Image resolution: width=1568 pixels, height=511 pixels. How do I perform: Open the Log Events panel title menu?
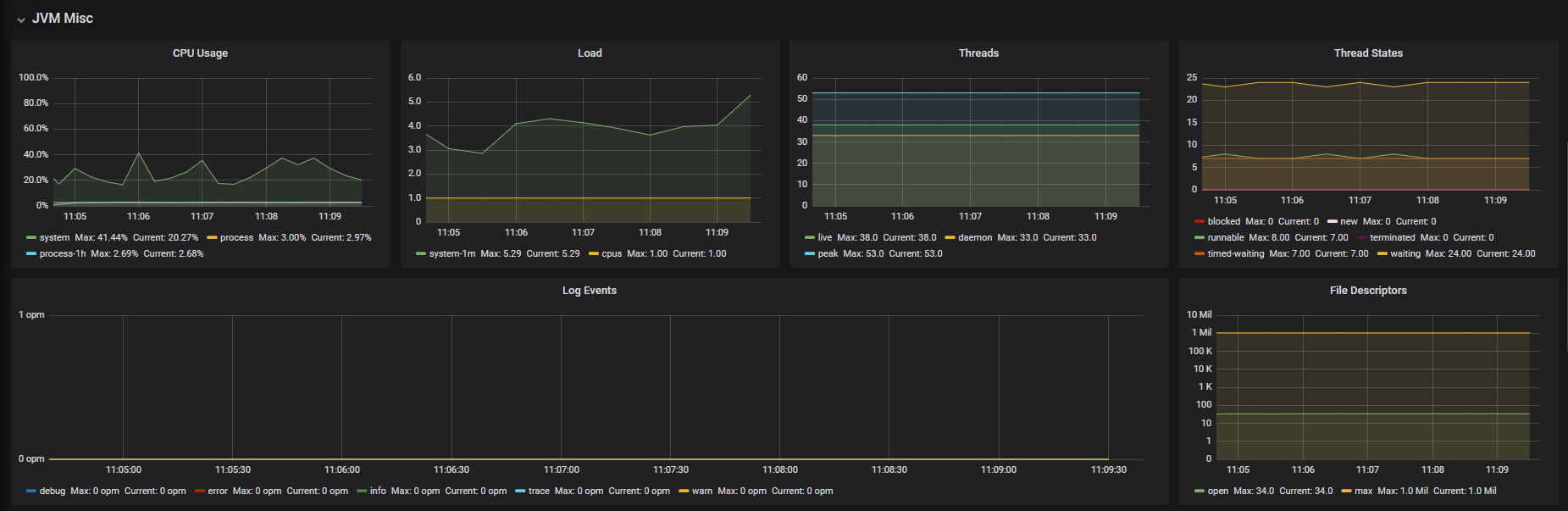[x=590, y=290]
